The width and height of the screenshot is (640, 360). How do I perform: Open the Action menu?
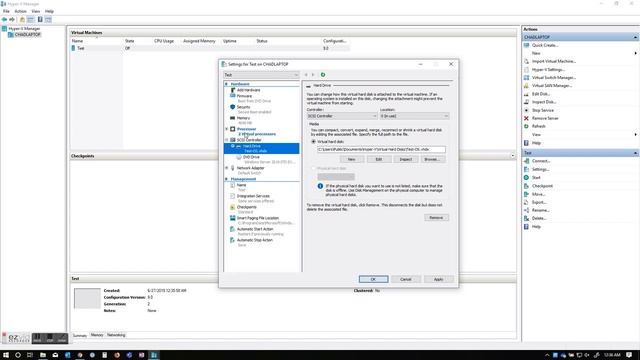click(20, 11)
